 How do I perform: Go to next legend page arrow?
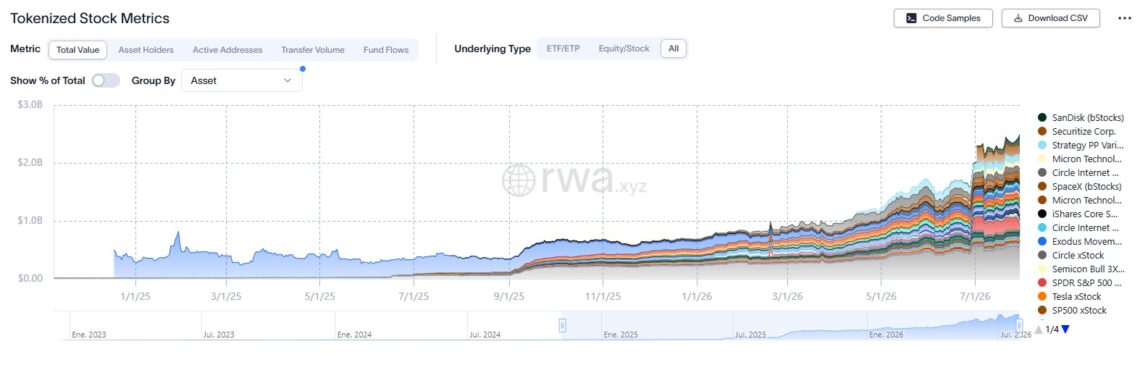(1065, 329)
